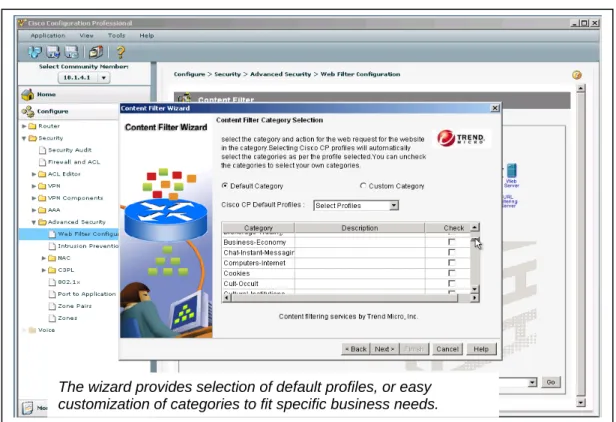Expand the AAA folder
Screen dimensions: 616x422
pyautogui.click(x=34, y=210)
